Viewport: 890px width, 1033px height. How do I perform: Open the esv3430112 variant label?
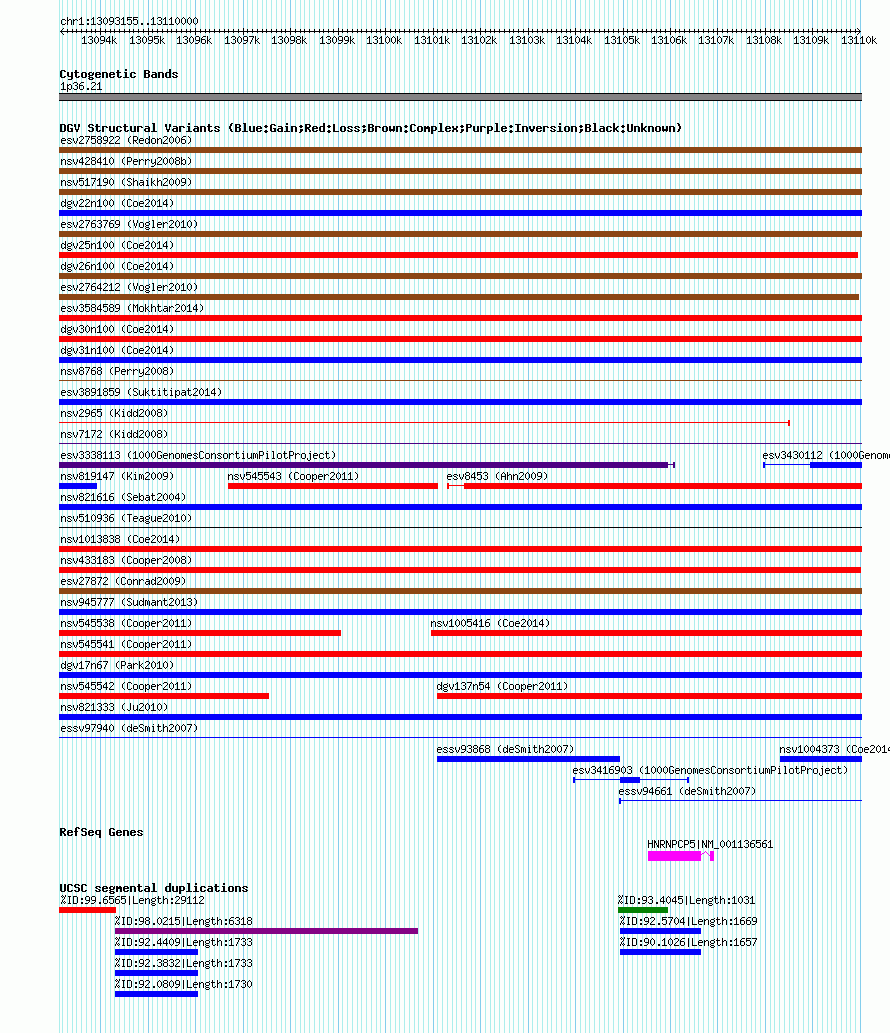[x=826, y=456]
